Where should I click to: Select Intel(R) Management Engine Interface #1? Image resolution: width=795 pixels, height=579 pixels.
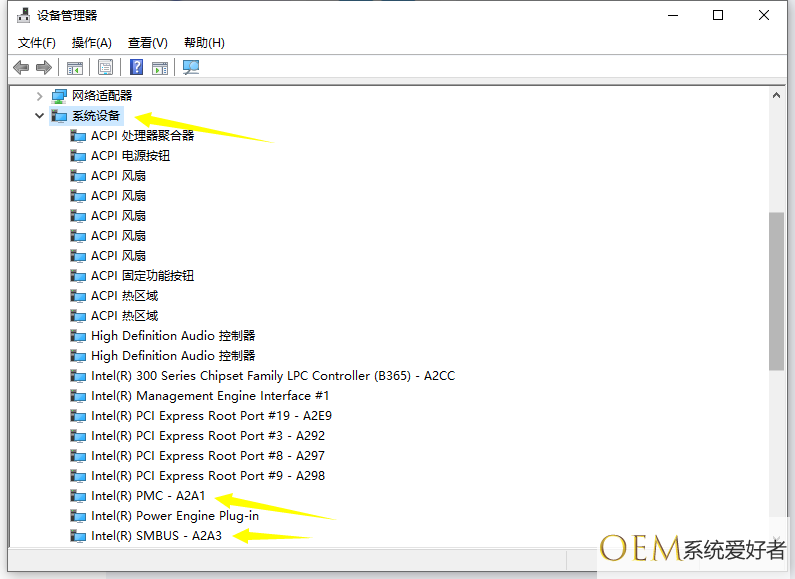(209, 396)
